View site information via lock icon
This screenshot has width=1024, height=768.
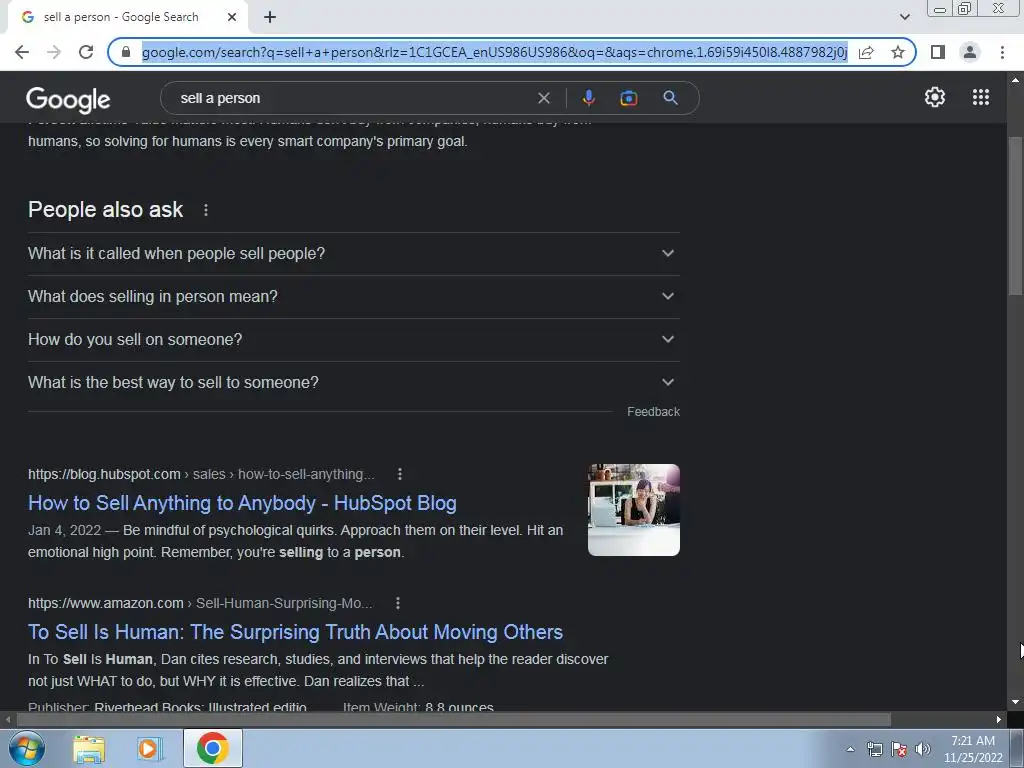click(127, 52)
